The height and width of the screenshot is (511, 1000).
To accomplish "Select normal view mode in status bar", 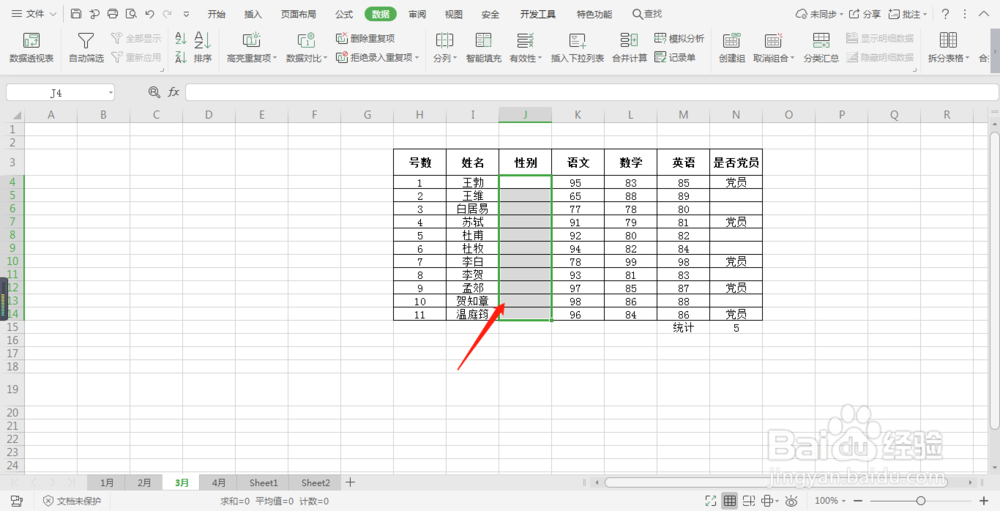I will point(730,501).
